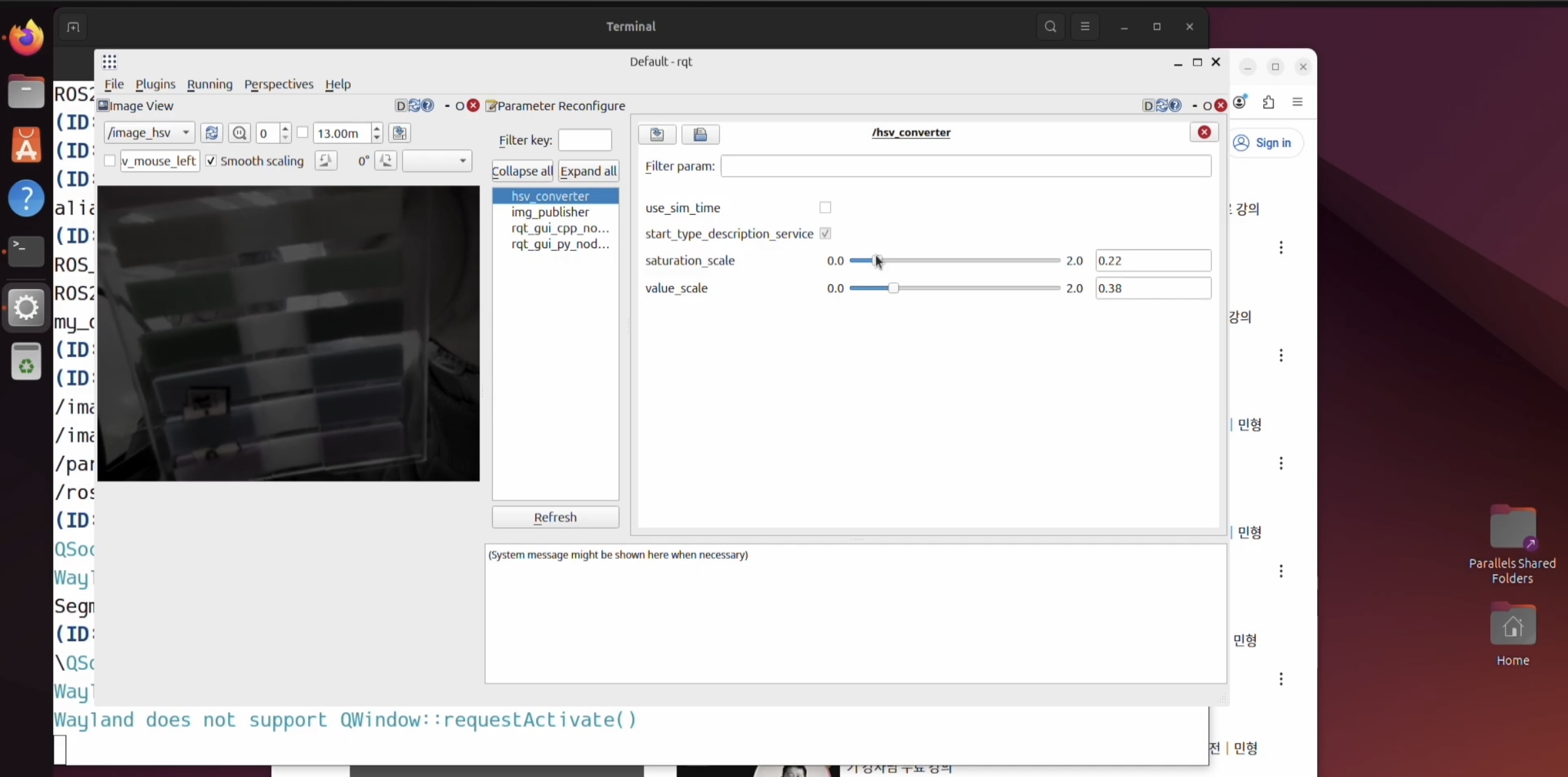Open the Plugins menu

pos(155,84)
